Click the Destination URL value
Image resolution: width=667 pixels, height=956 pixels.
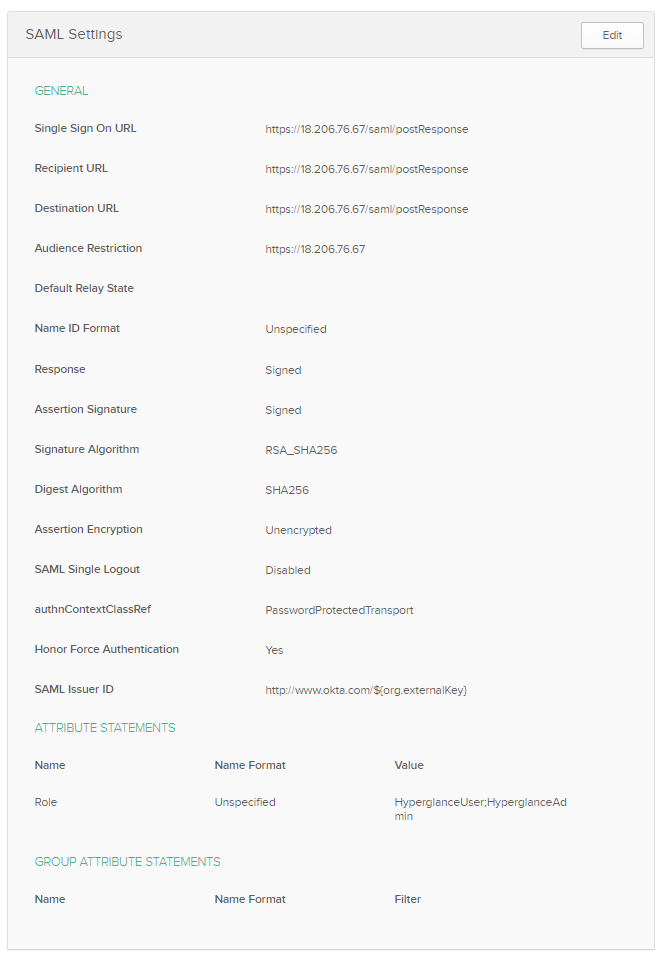(x=366, y=209)
